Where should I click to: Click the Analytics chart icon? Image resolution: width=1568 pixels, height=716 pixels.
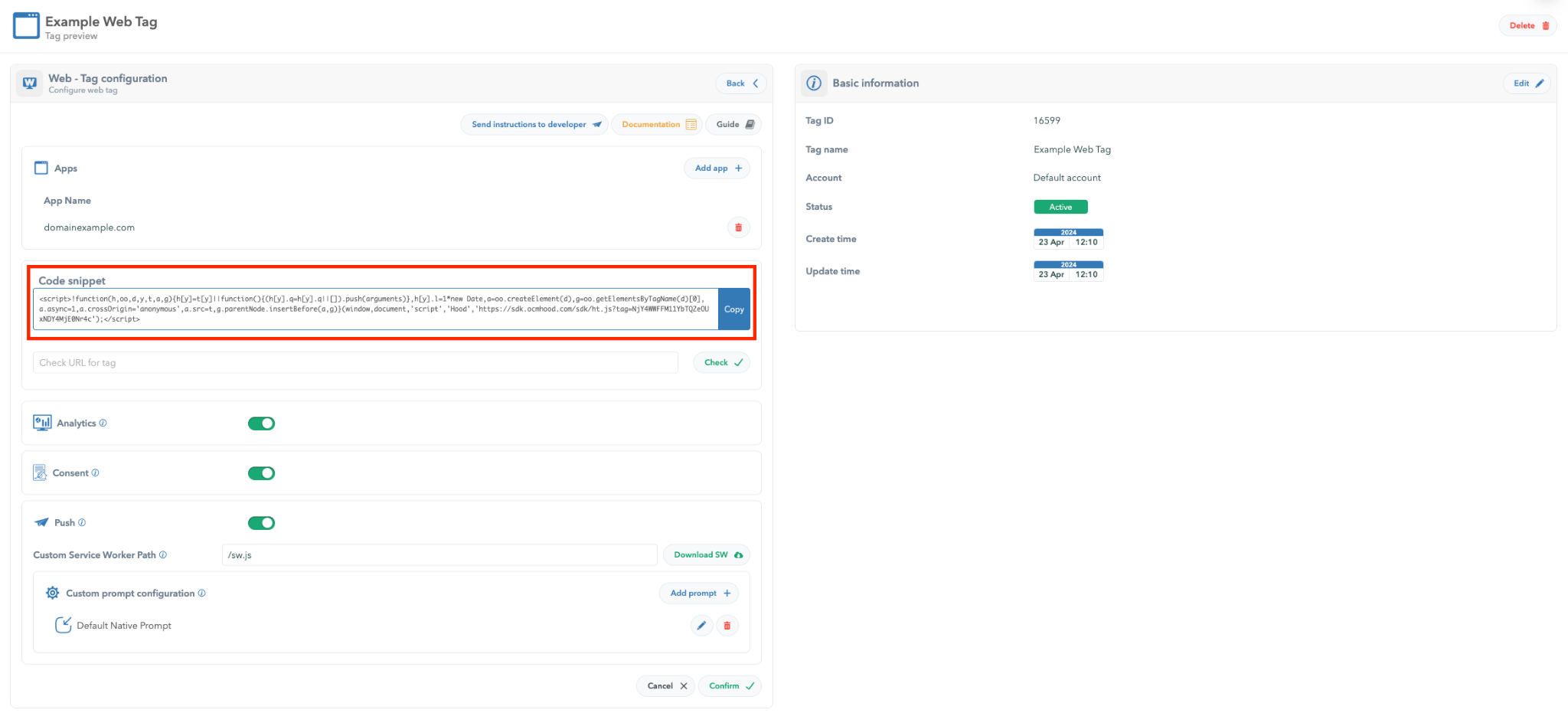[42, 422]
